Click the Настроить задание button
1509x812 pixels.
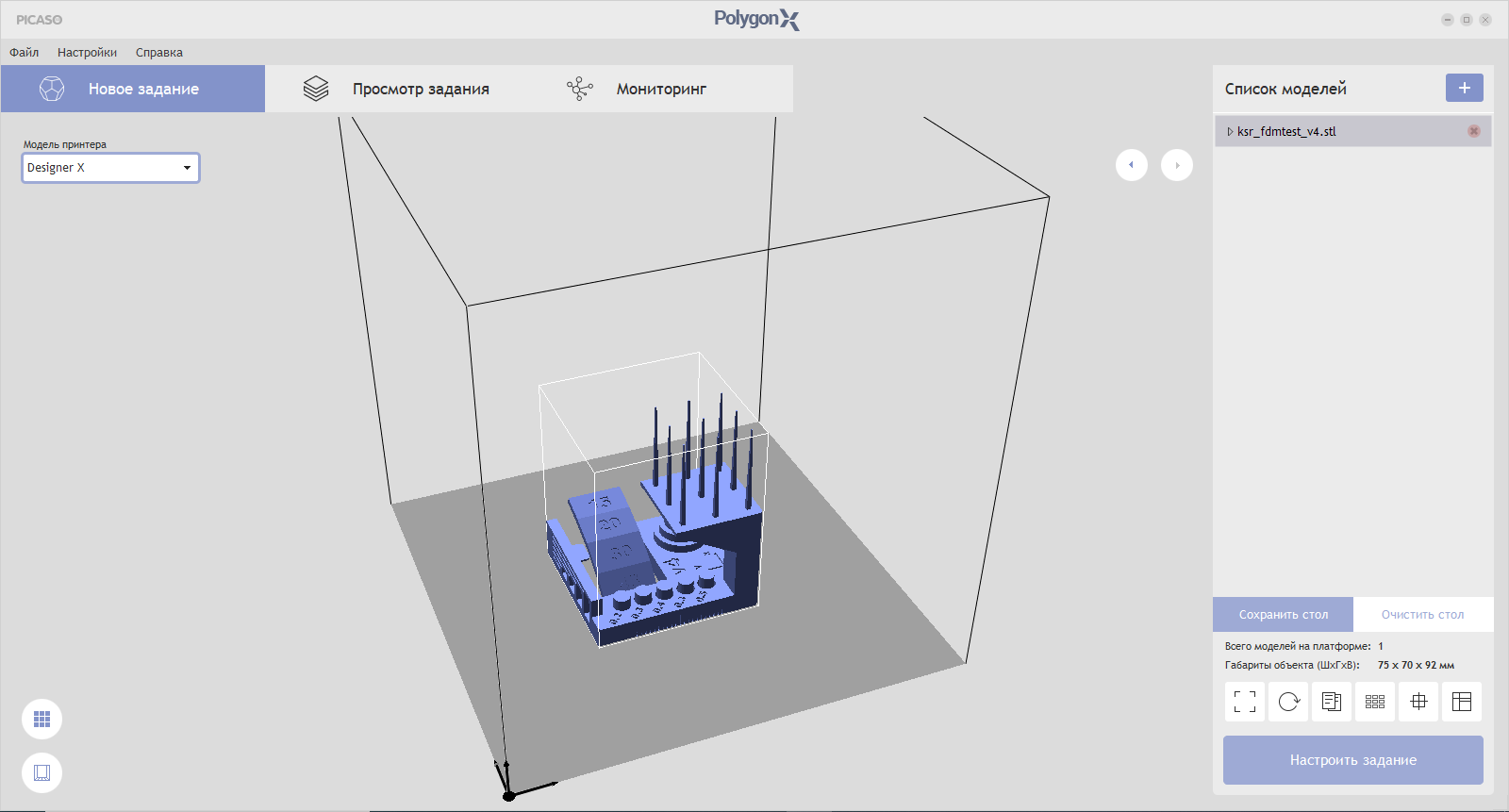pyautogui.click(x=1353, y=760)
